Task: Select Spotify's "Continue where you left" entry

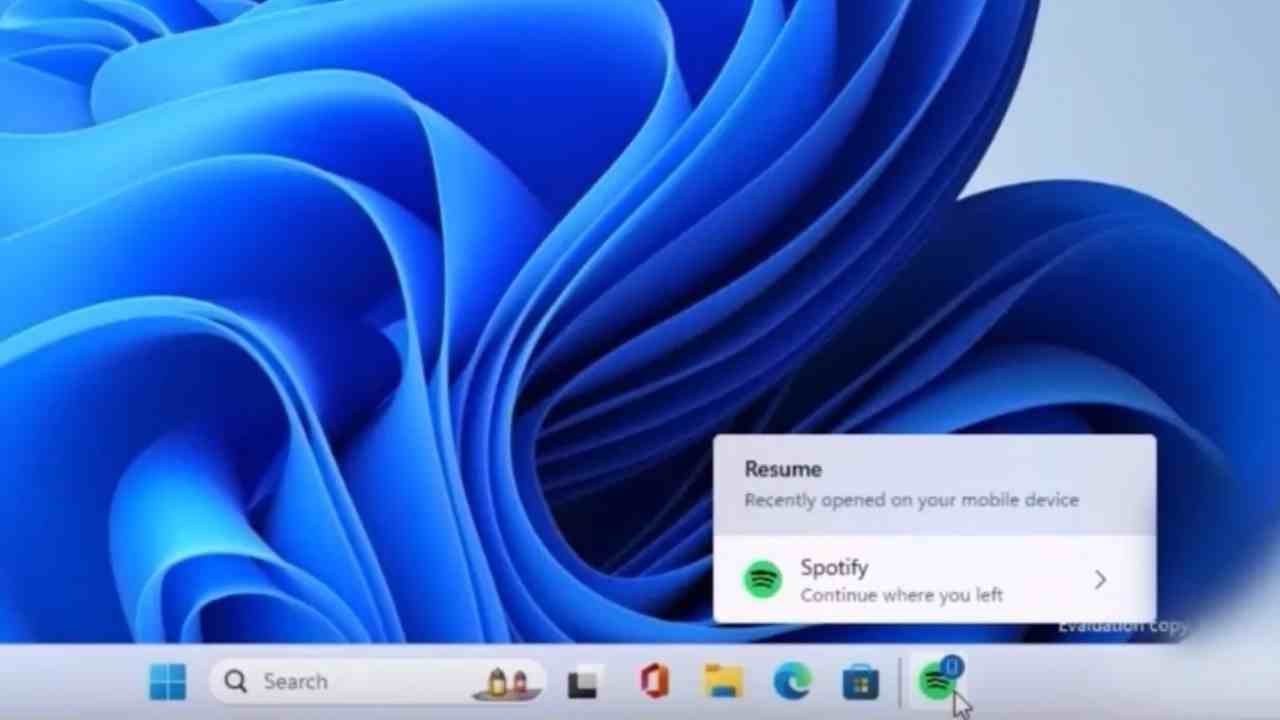Action: pyautogui.click(x=901, y=594)
